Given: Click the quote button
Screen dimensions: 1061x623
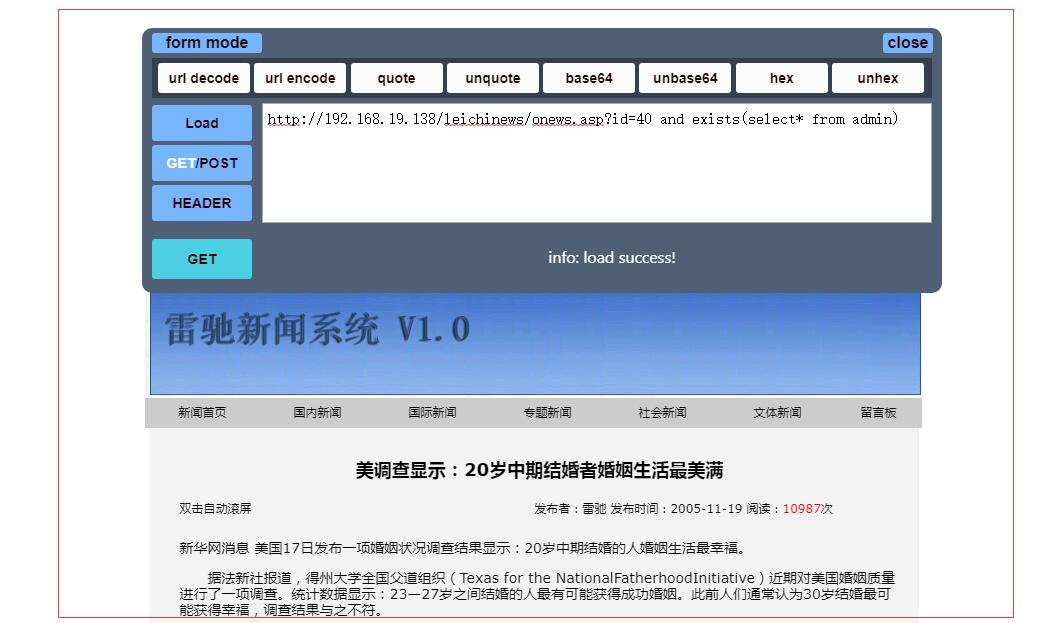Looking at the screenshot, I should click(x=397, y=78).
